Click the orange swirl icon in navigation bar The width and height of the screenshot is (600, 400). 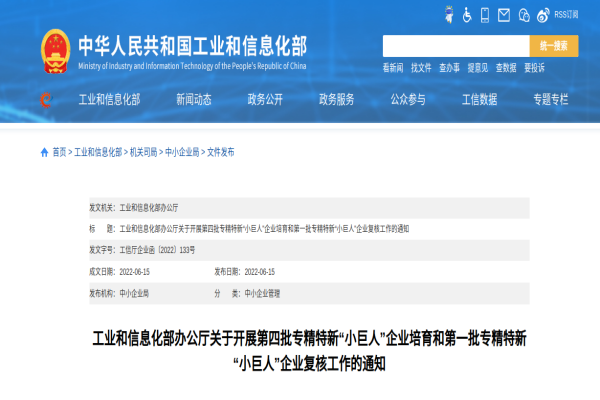pyautogui.click(x=46, y=100)
